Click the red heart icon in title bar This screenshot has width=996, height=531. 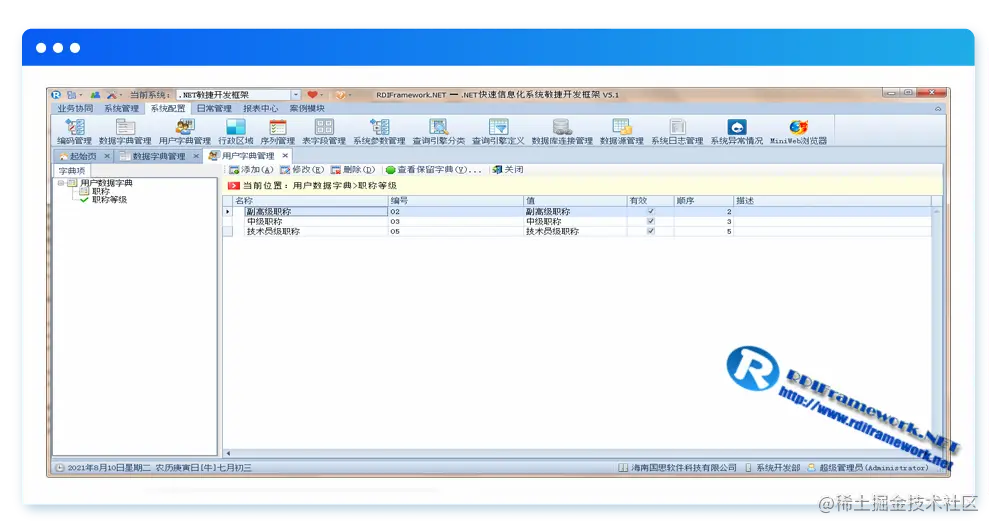tap(312, 95)
